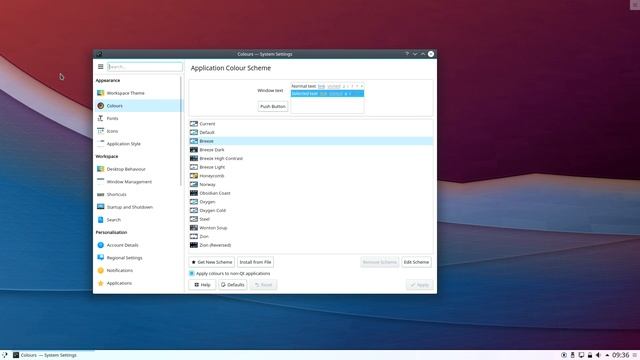Click the preview Push Button
The height and width of the screenshot is (360, 640).
(x=273, y=107)
